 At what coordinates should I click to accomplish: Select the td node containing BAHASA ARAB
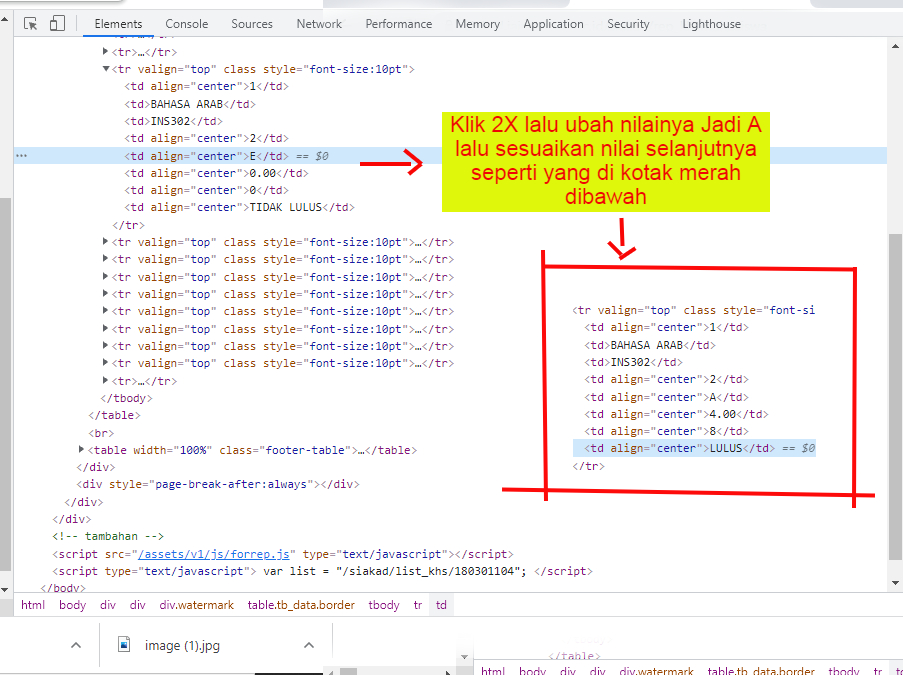point(190,104)
